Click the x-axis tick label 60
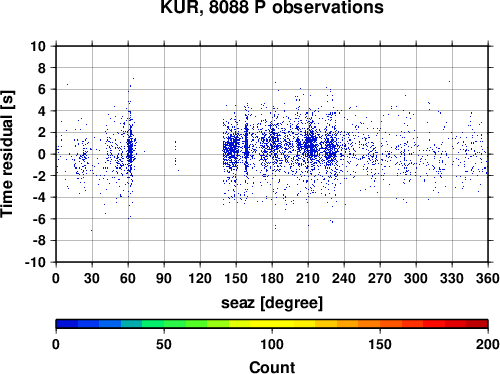Image resolution: width=500 pixels, height=374 pixels. click(128, 278)
